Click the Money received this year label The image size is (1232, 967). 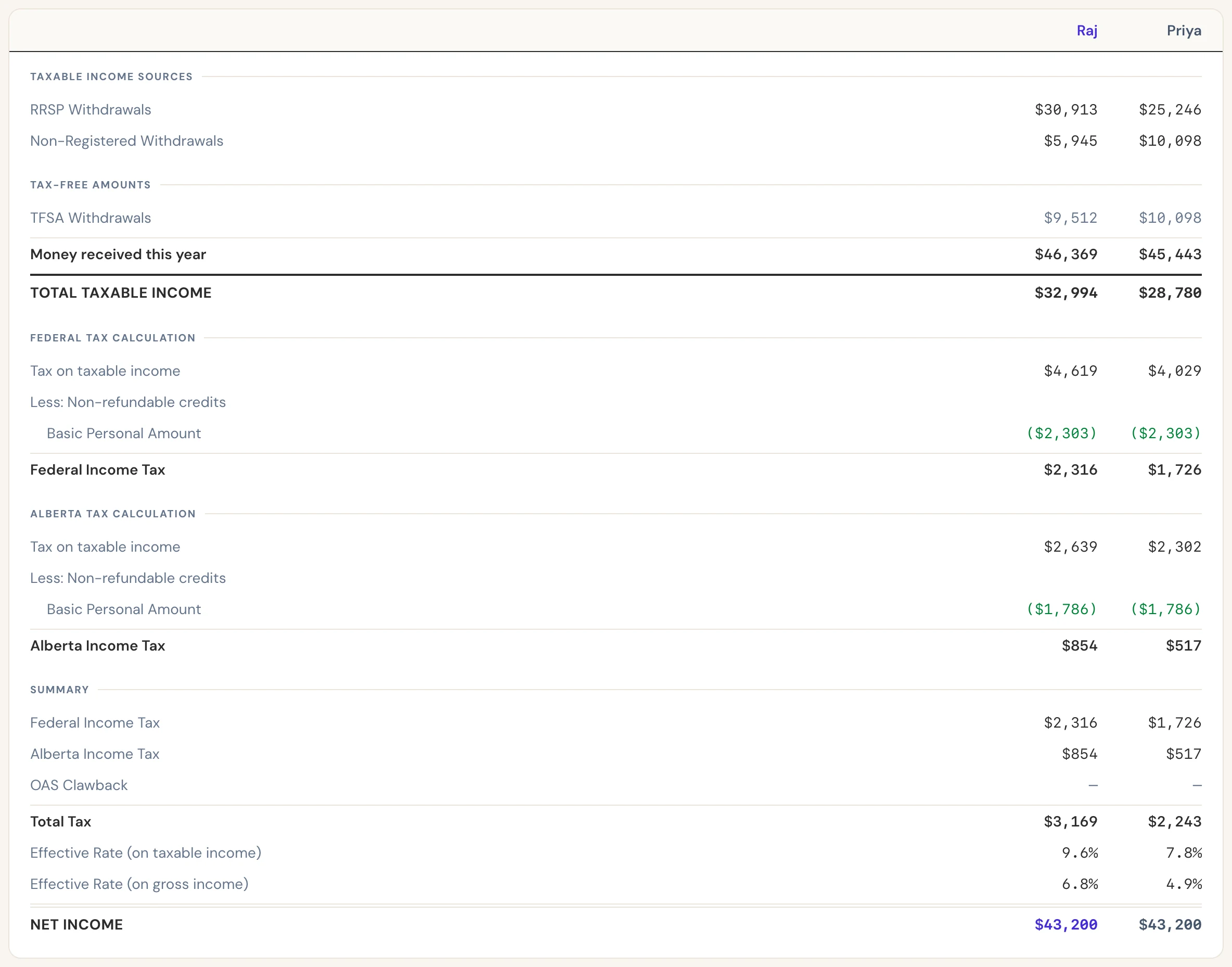118,254
